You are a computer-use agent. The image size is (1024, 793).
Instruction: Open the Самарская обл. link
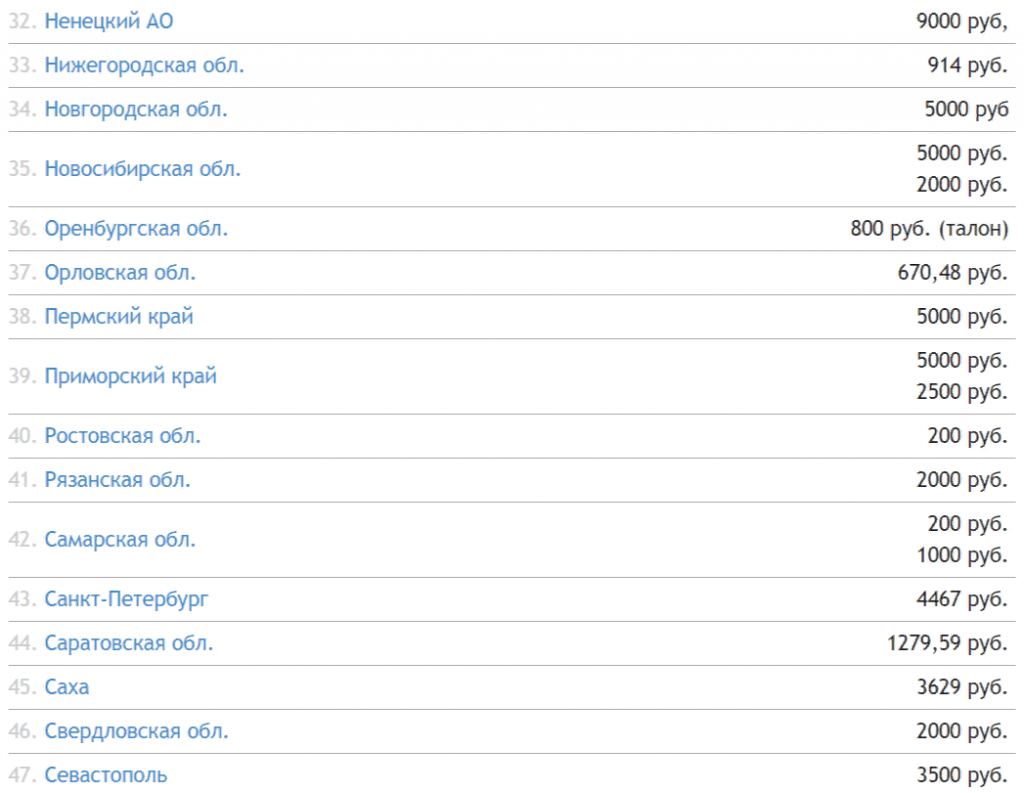click(120, 540)
